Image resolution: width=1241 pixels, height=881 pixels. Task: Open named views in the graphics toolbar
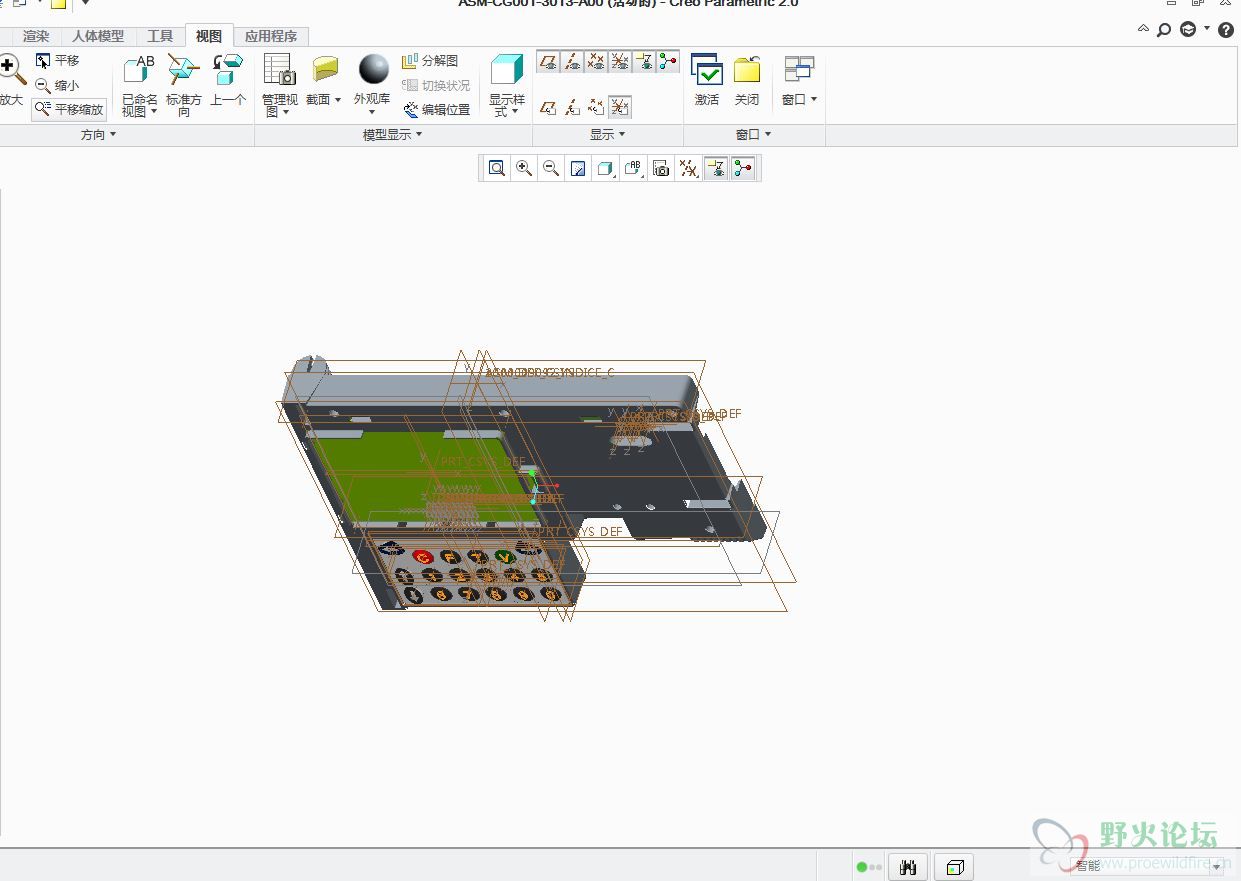click(633, 169)
